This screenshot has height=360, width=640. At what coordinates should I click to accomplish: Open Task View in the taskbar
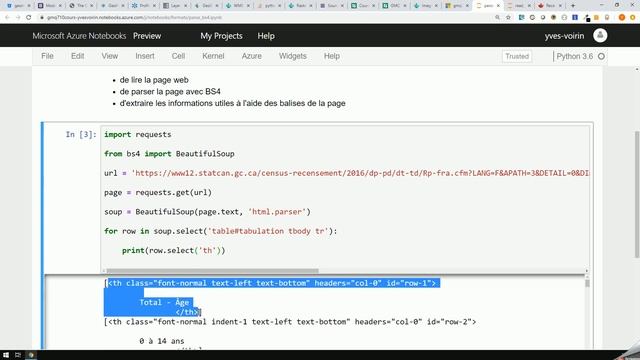tap(18, 355)
